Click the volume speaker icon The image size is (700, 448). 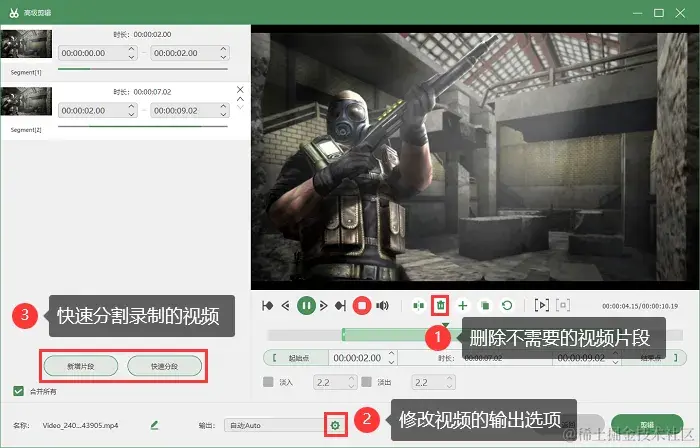tap(382, 306)
